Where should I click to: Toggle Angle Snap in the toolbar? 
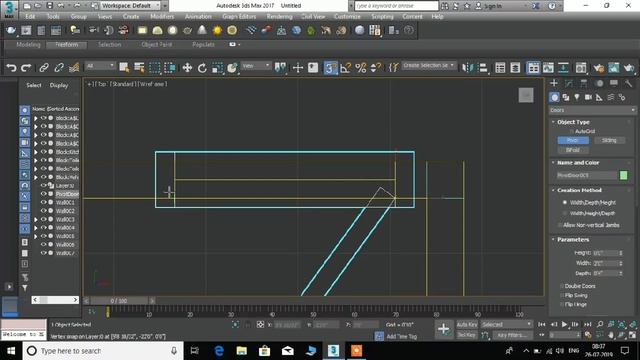(x=345, y=68)
